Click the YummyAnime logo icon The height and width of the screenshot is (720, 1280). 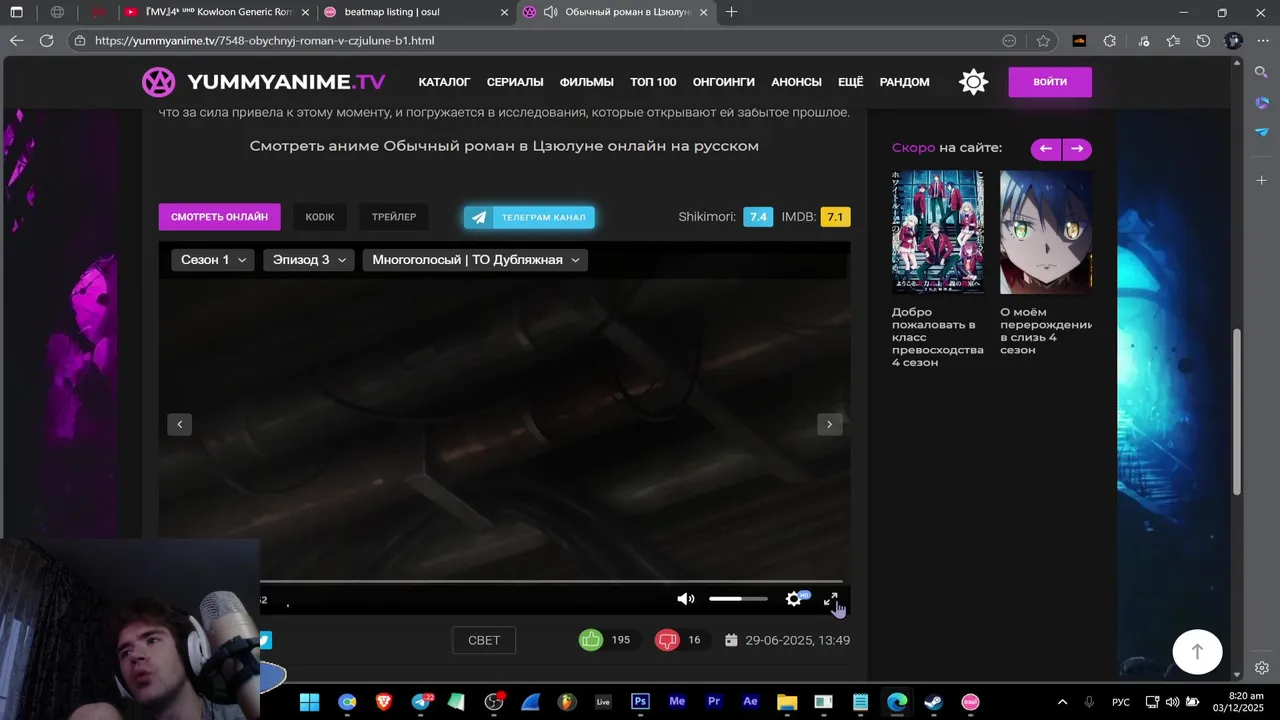coord(158,82)
